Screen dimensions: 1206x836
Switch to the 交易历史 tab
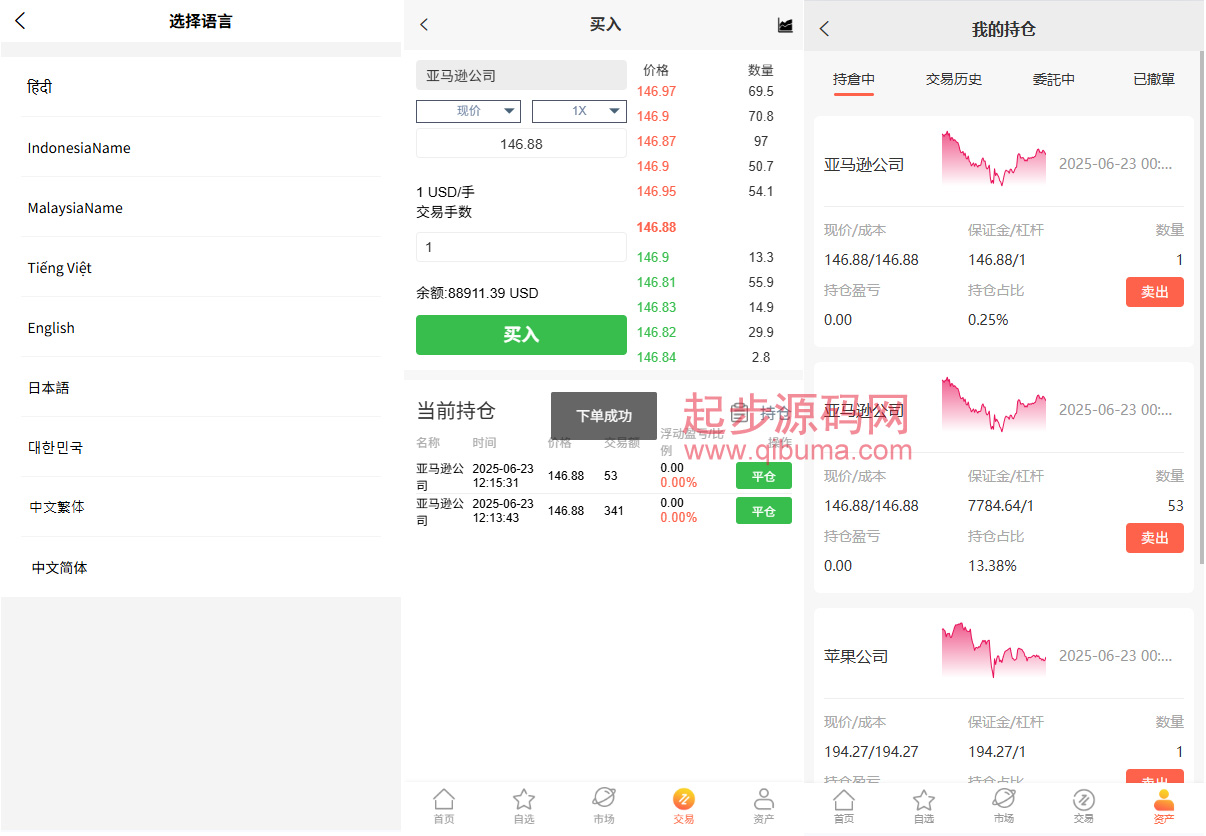click(954, 80)
